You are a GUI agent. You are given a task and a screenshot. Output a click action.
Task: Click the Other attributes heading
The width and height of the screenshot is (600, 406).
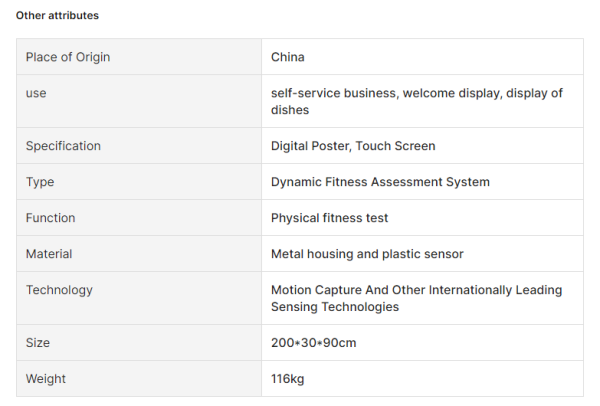coord(57,16)
